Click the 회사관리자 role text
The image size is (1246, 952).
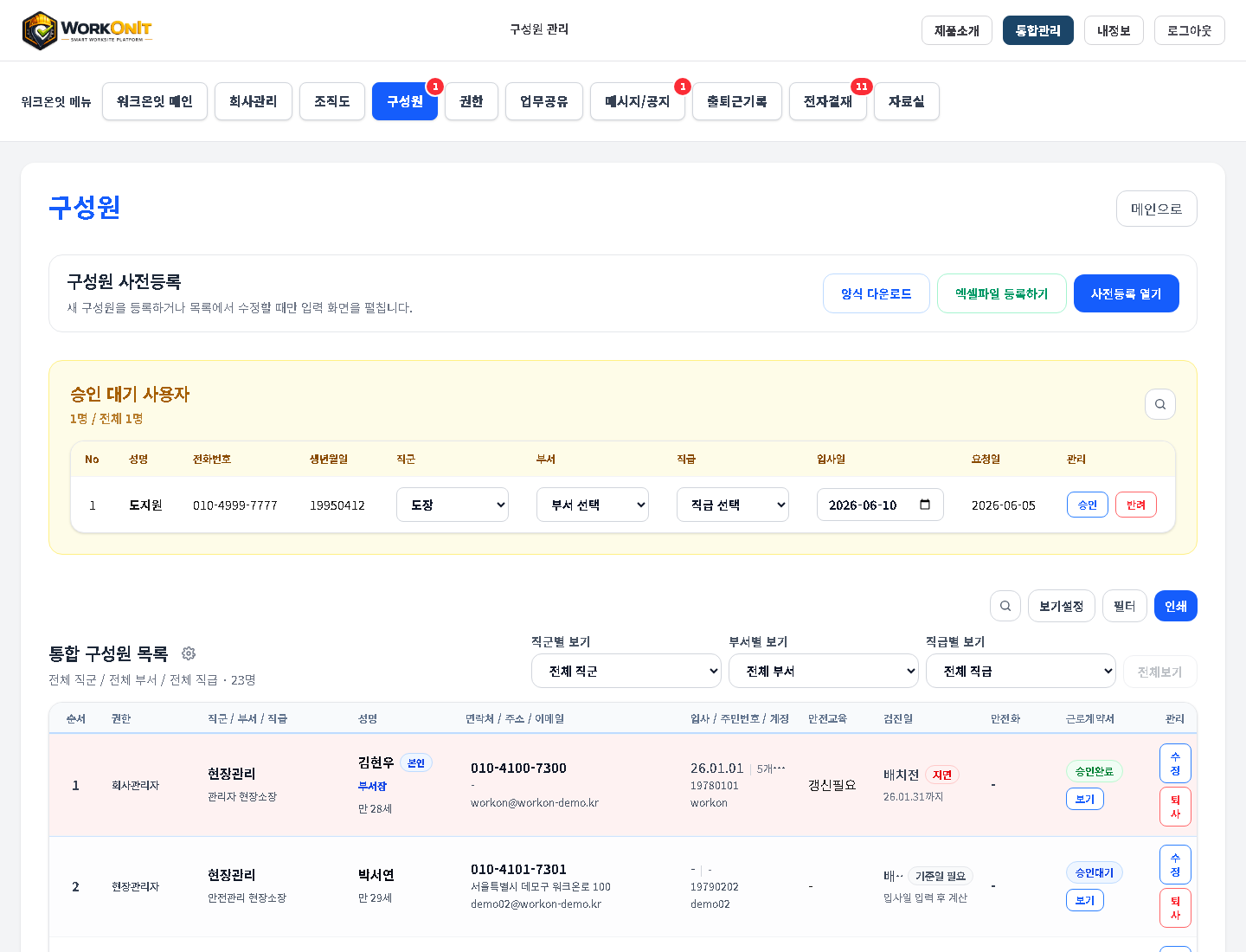click(135, 785)
